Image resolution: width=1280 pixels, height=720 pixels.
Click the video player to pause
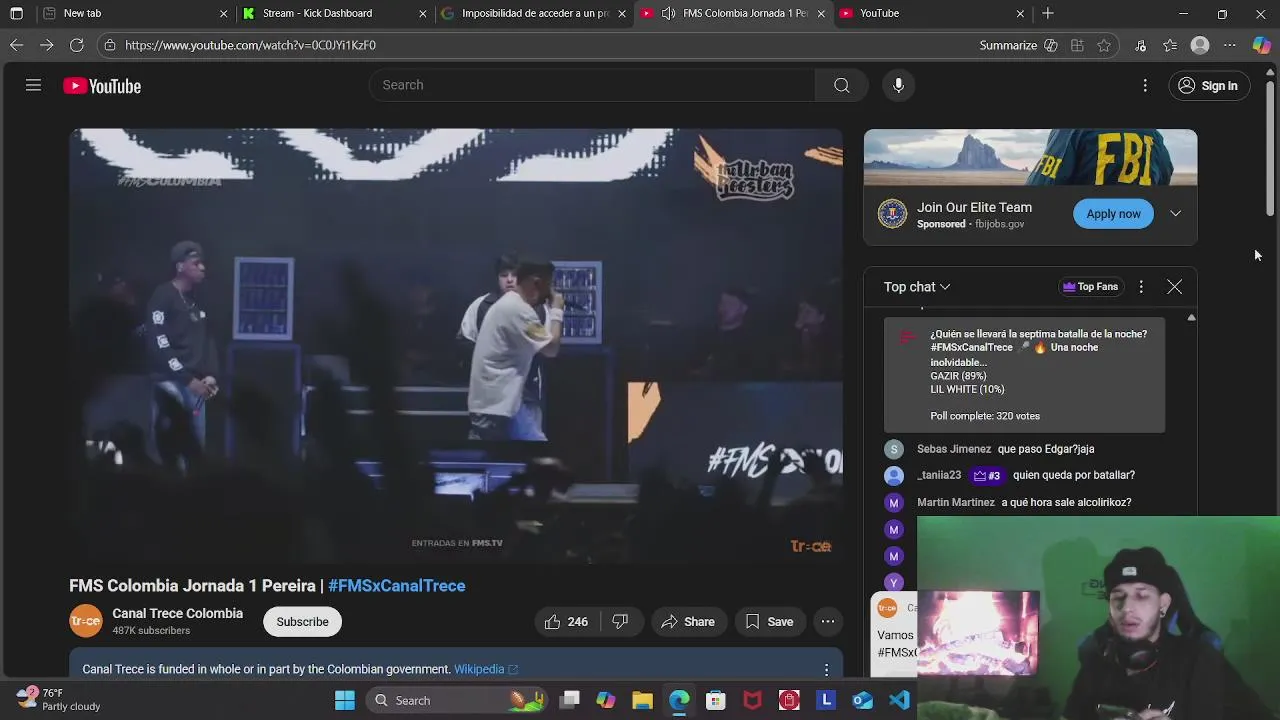coord(456,346)
